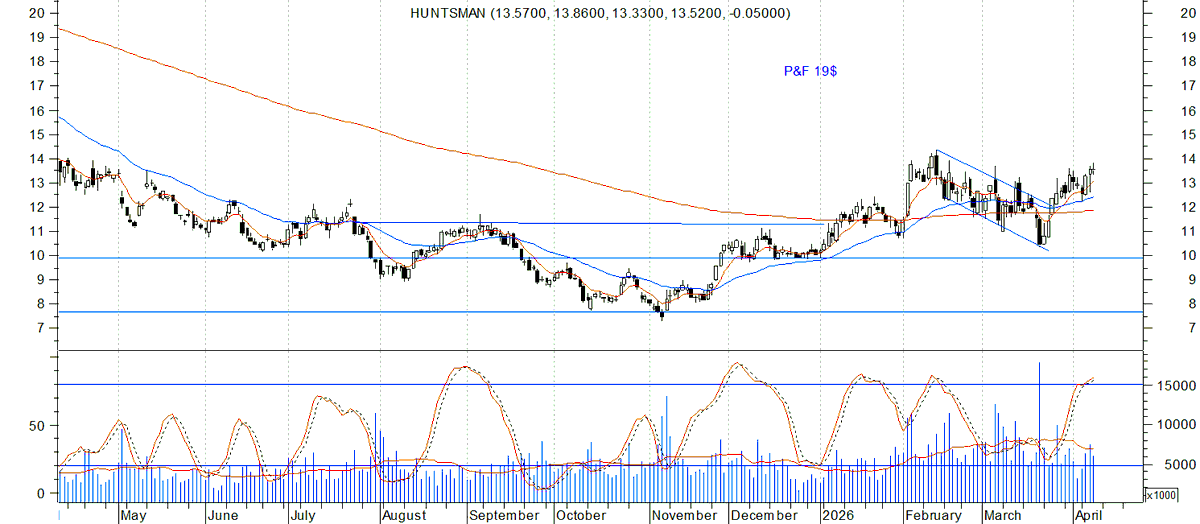Click the blue "P&F 19$" annotation label
1200x524 pixels.
click(810, 72)
